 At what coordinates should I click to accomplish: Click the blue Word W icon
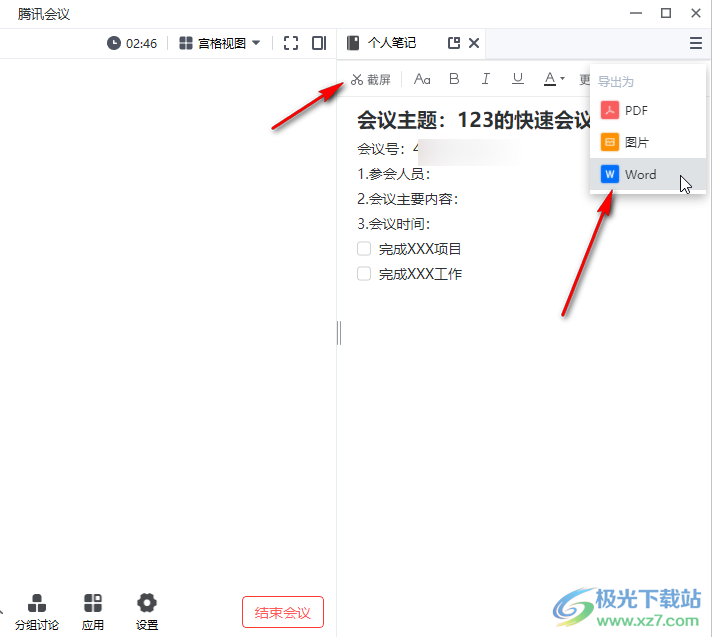coord(609,174)
